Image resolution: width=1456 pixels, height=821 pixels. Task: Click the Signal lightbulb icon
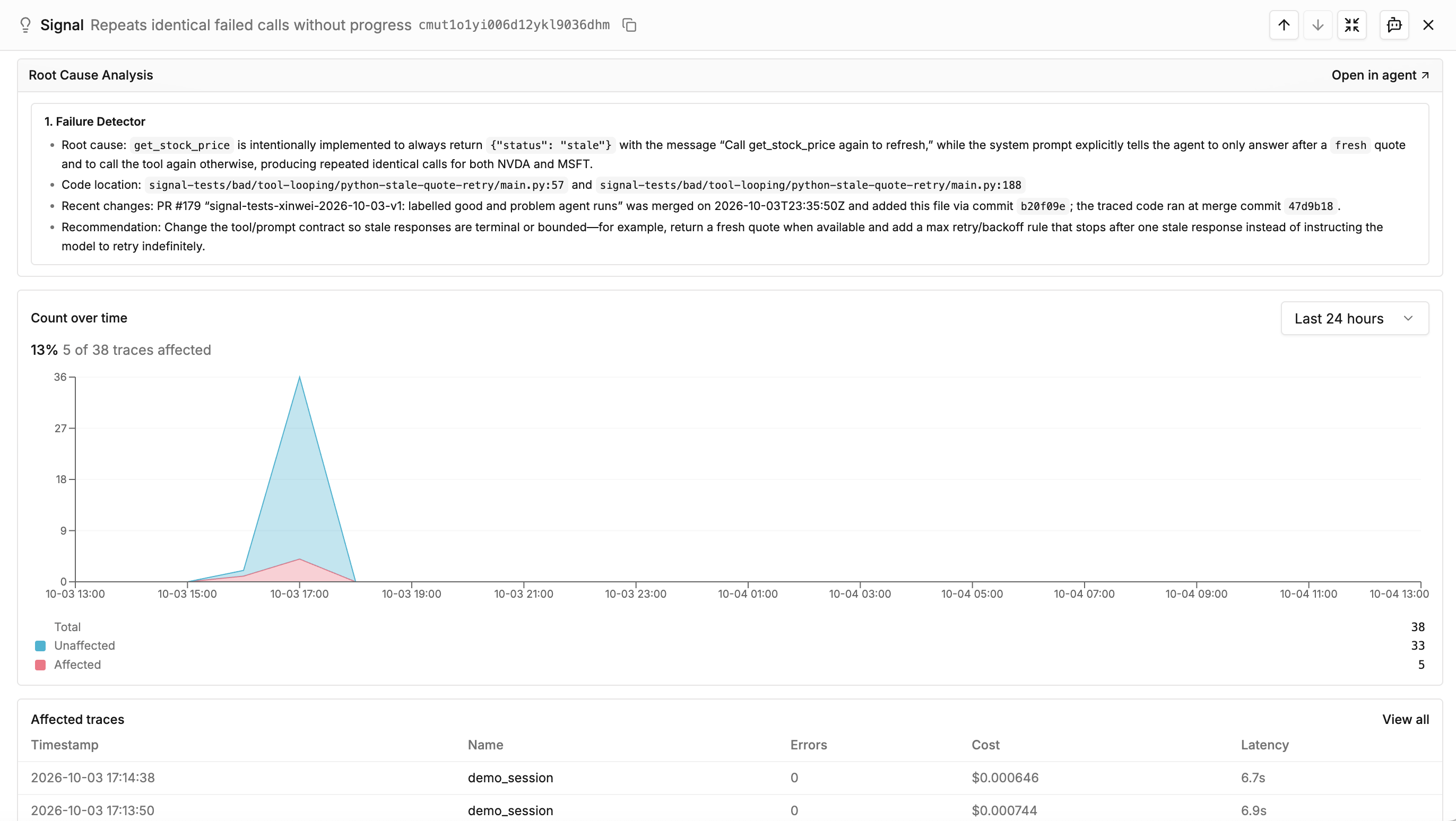click(25, 25)
